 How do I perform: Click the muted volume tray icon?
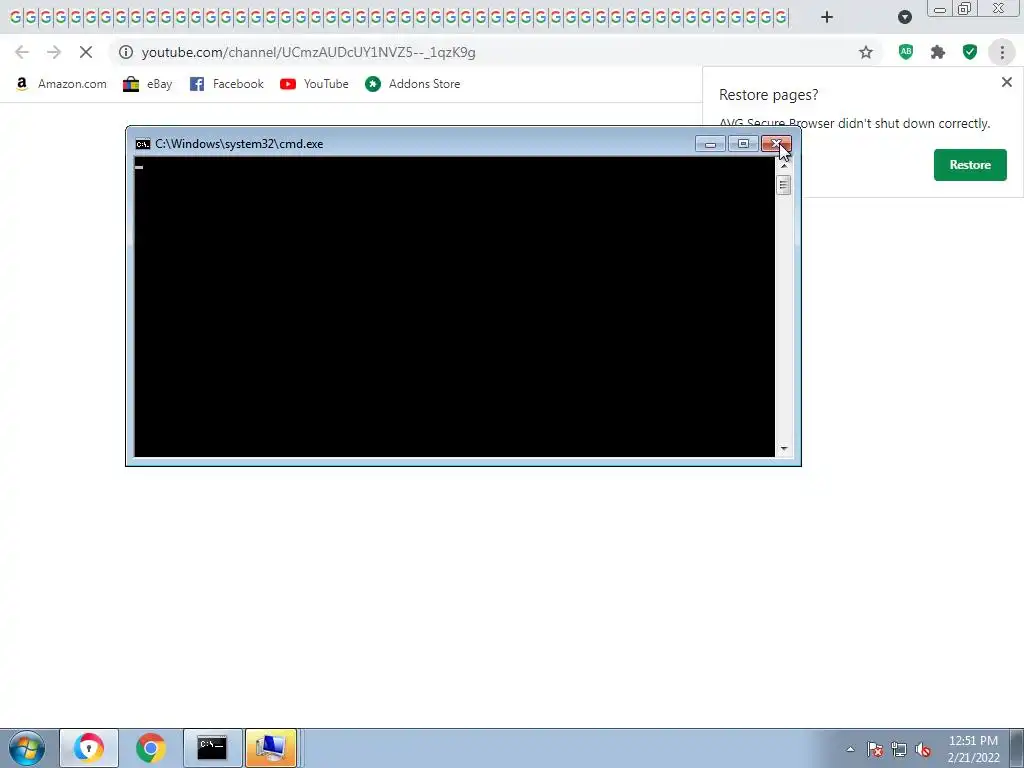click(x=923, y=749)
